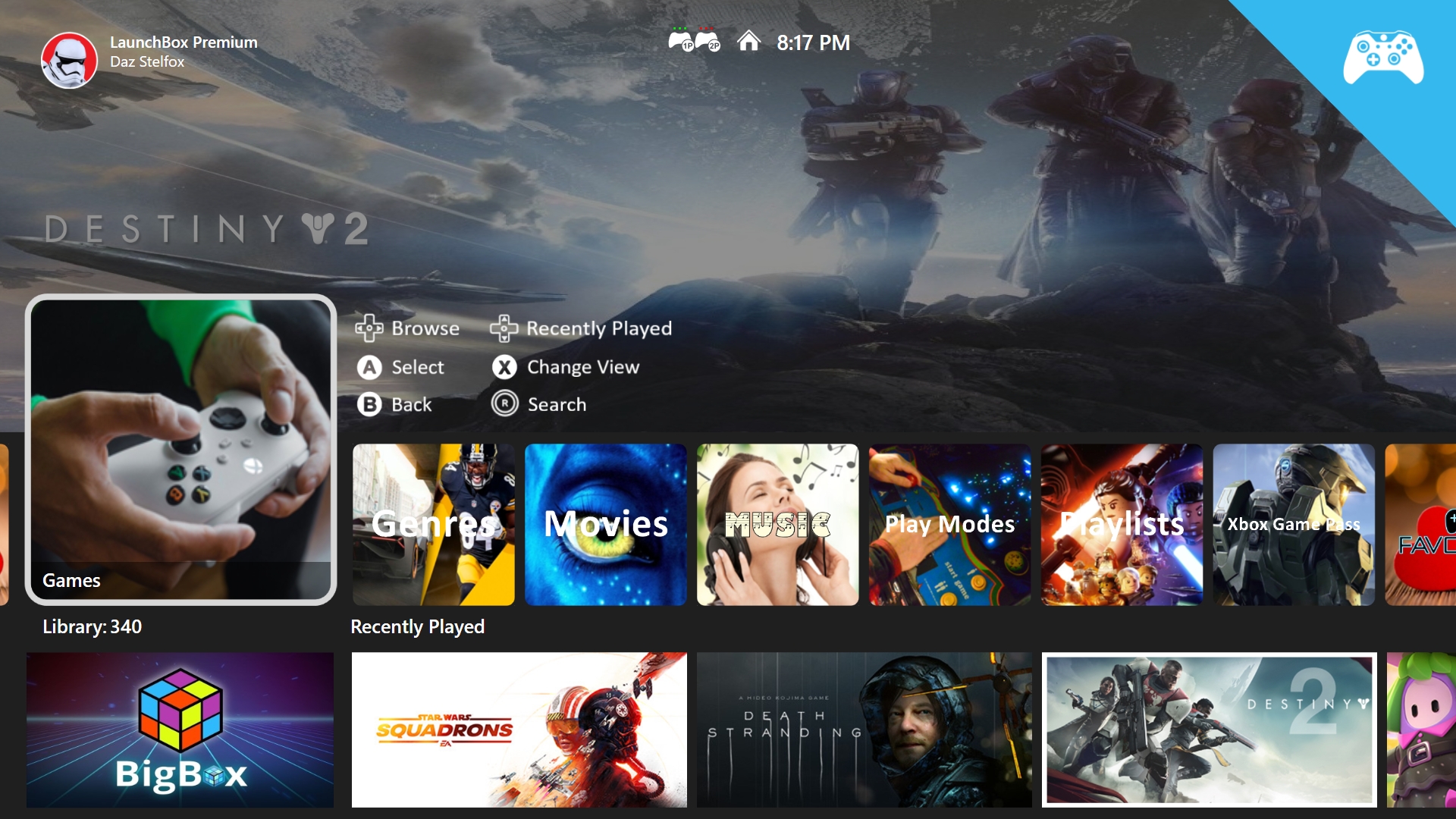The image size is (1456, 819).
Task: Click the Search hint label
Action: click(x=557, y=404)
